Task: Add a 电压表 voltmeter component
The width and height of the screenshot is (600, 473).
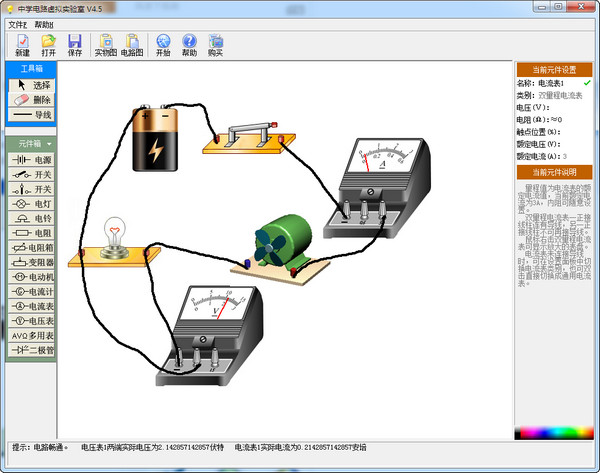Action: coord(31,321)
